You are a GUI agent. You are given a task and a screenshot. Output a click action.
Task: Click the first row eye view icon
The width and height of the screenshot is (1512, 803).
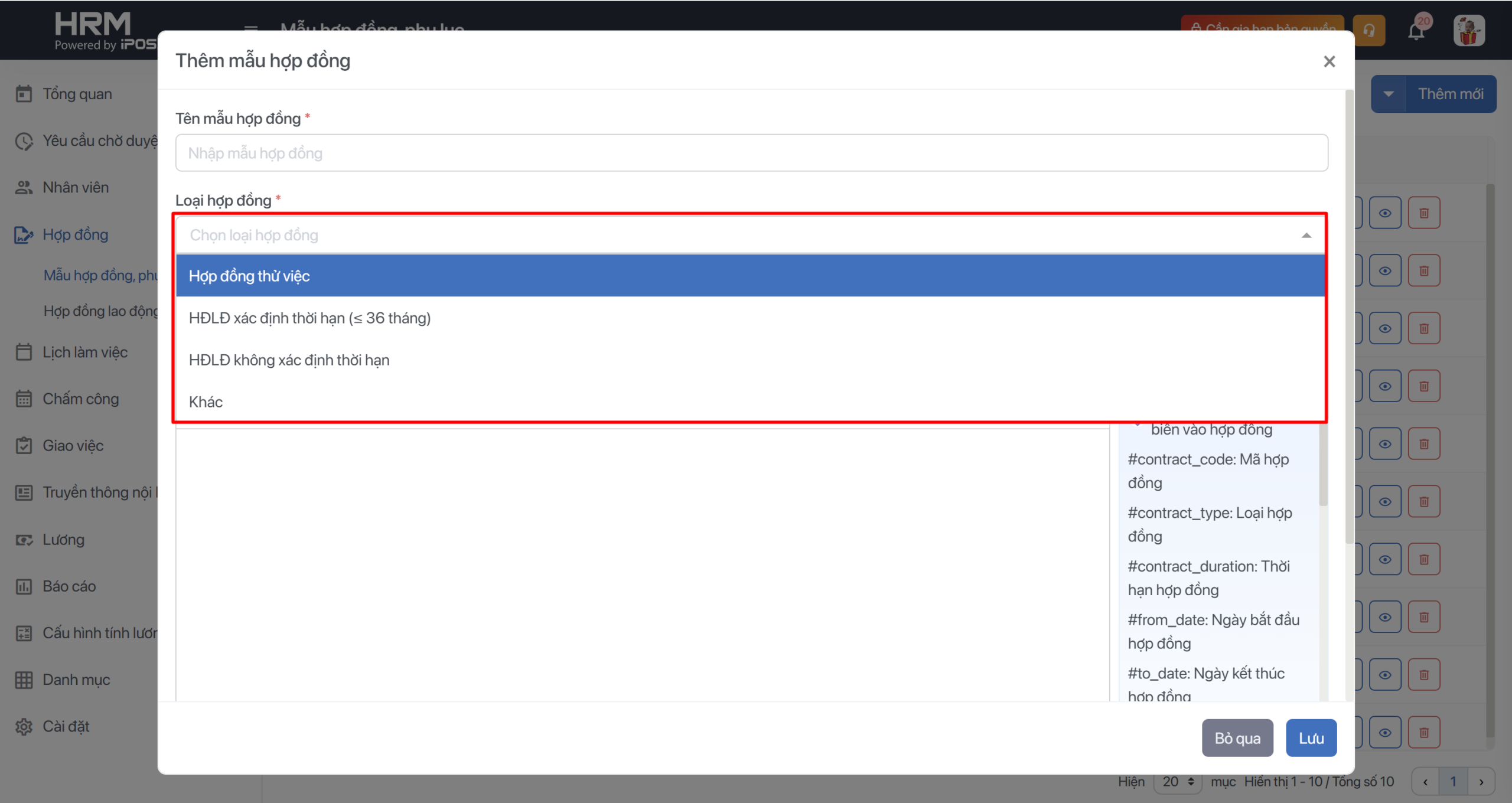click(1384, 213)
